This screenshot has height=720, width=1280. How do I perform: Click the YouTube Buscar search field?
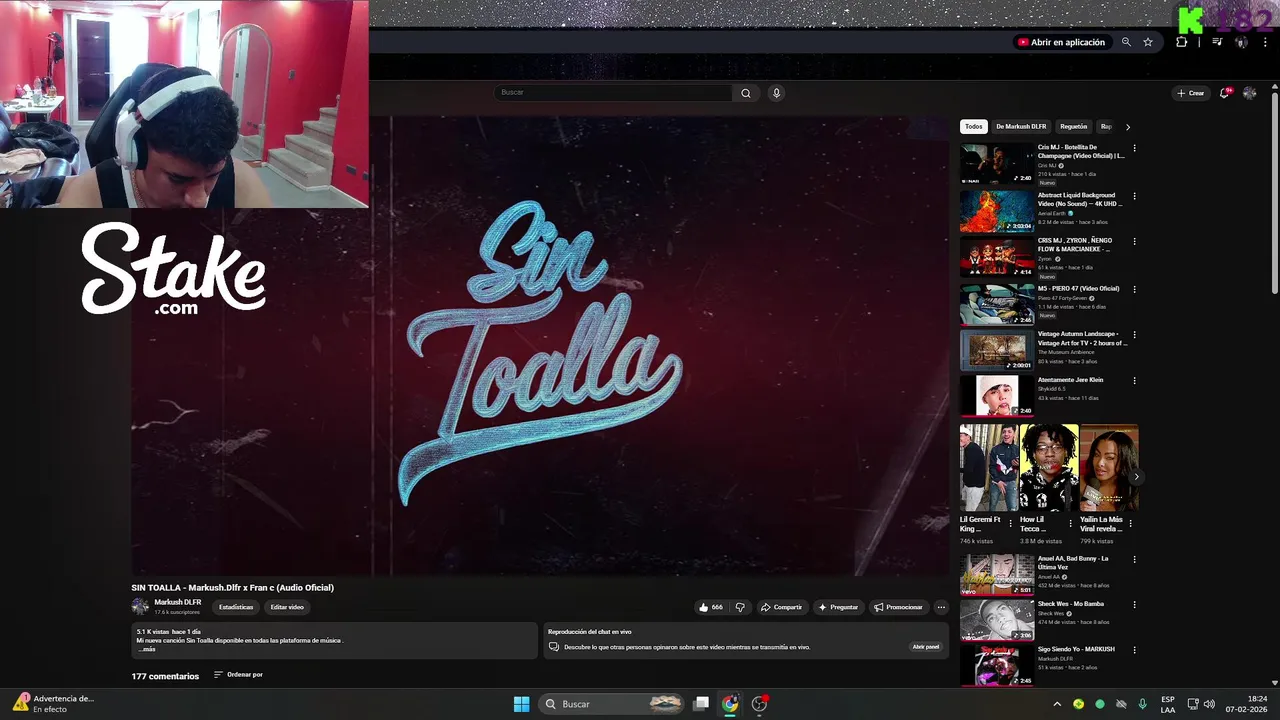click(x=614, y=93)
